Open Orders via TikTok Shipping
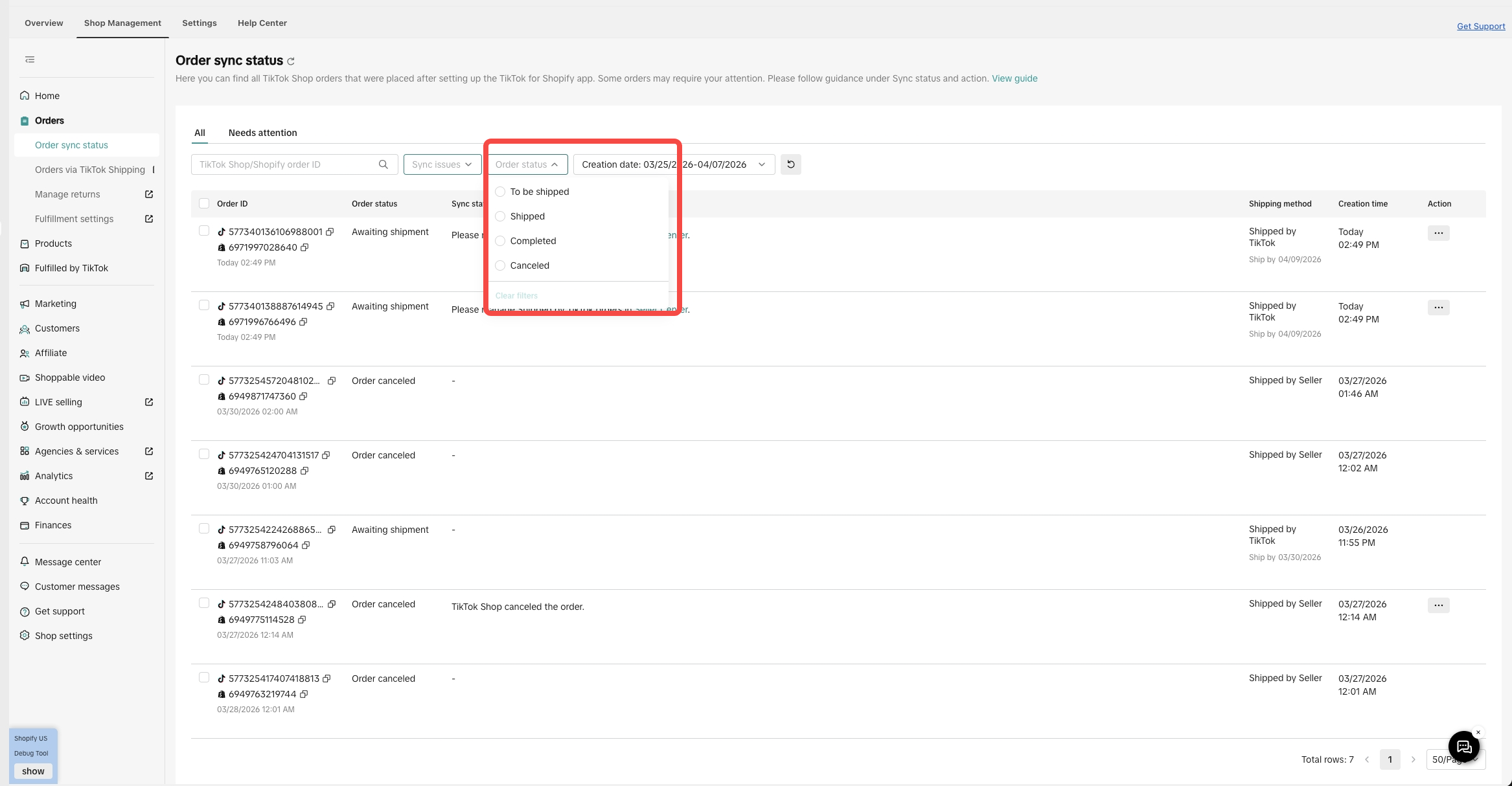 tap(90, 170)
